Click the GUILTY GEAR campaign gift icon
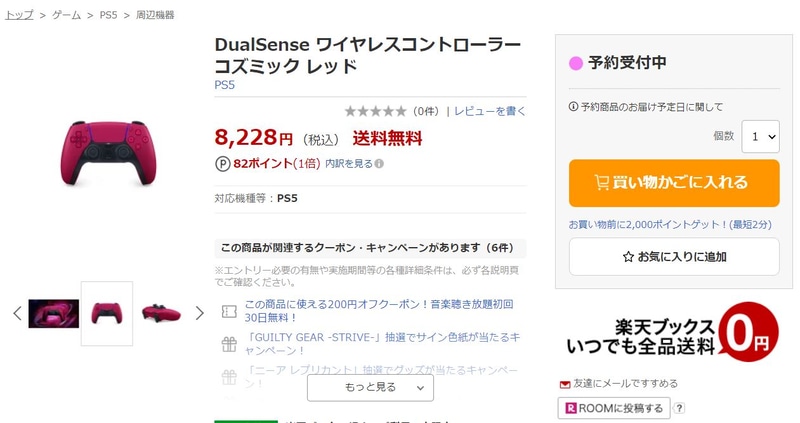The height and width of the screenshot is (423, 800). pos(229,345)
